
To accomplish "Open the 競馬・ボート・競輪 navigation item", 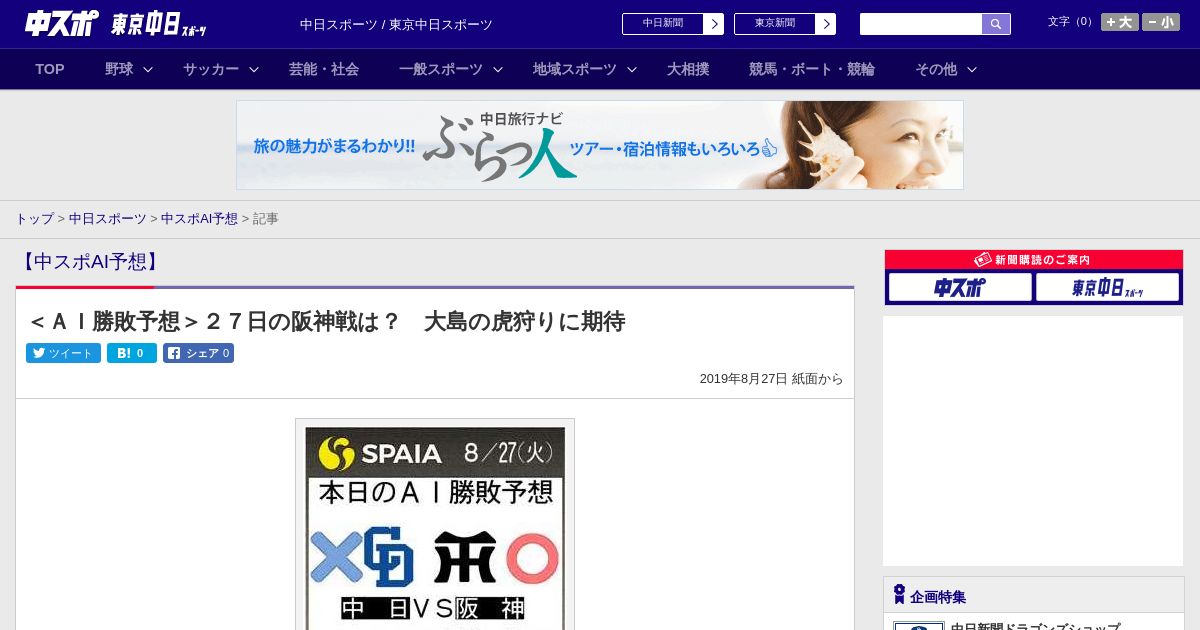I will coord(812,69).
